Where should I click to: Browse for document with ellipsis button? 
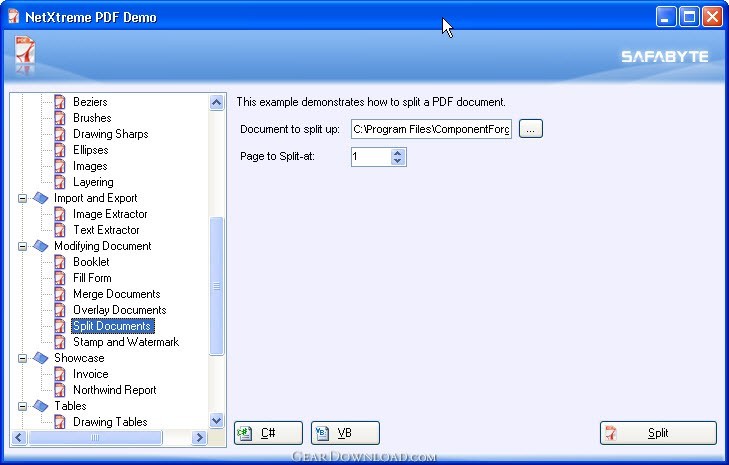pyautogui.click(x=531, y=129)
